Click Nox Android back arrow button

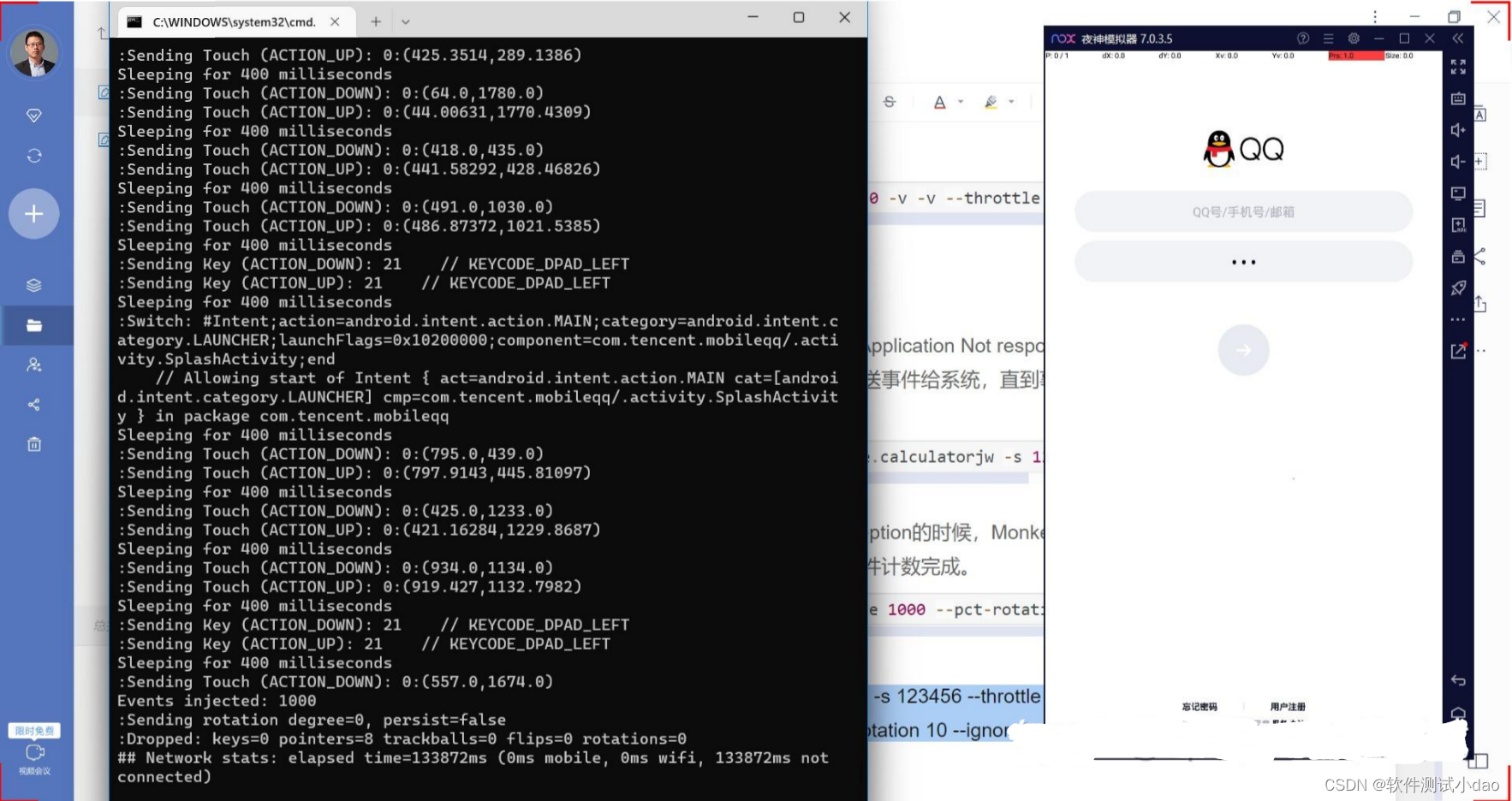1458,680
